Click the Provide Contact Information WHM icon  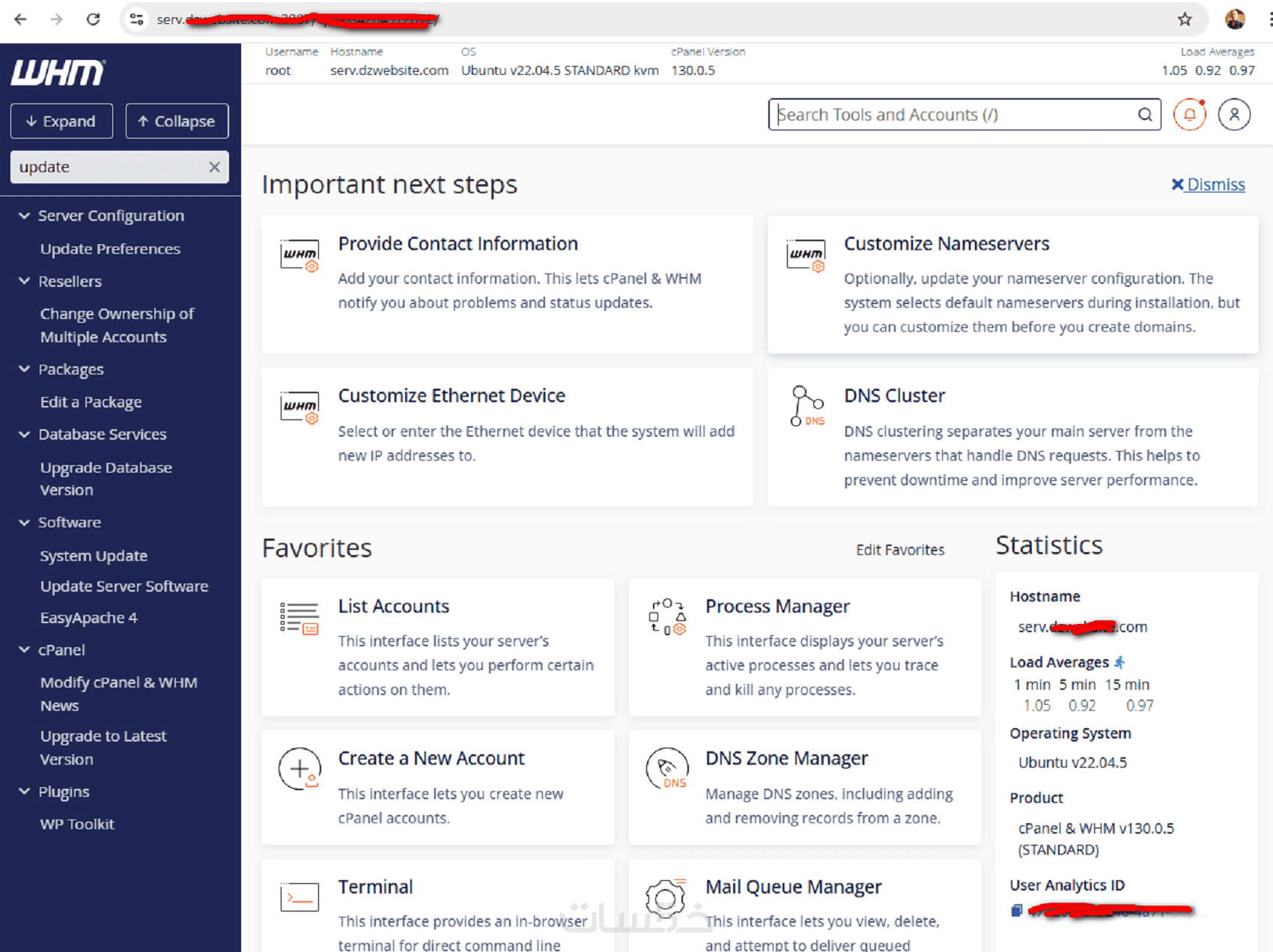coord(300,255)
